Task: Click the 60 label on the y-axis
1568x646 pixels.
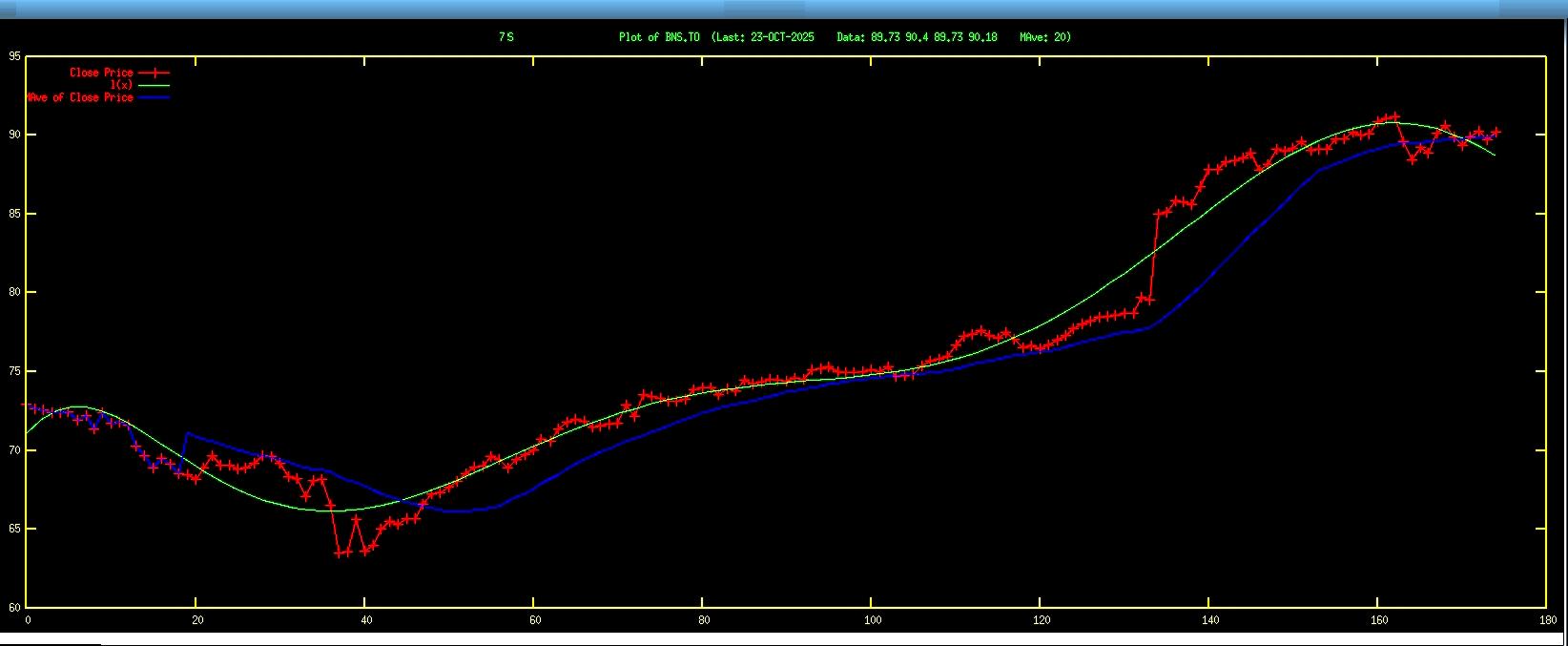Action: (13, 607)
